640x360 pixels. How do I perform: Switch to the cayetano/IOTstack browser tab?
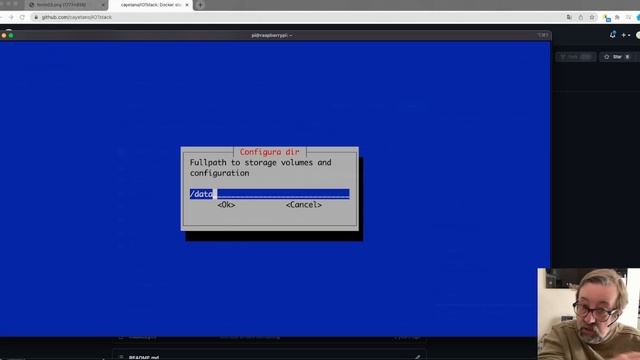[x=151, y=5]
